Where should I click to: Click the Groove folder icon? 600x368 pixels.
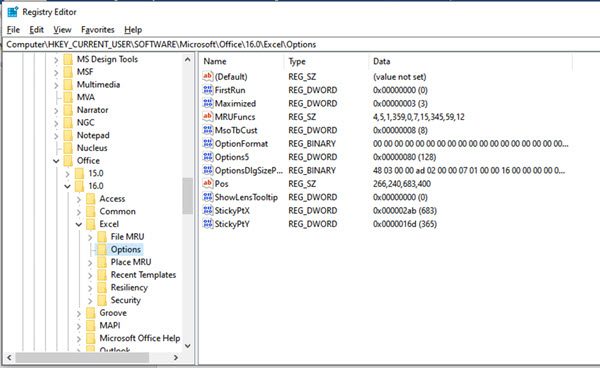[91, 313]
